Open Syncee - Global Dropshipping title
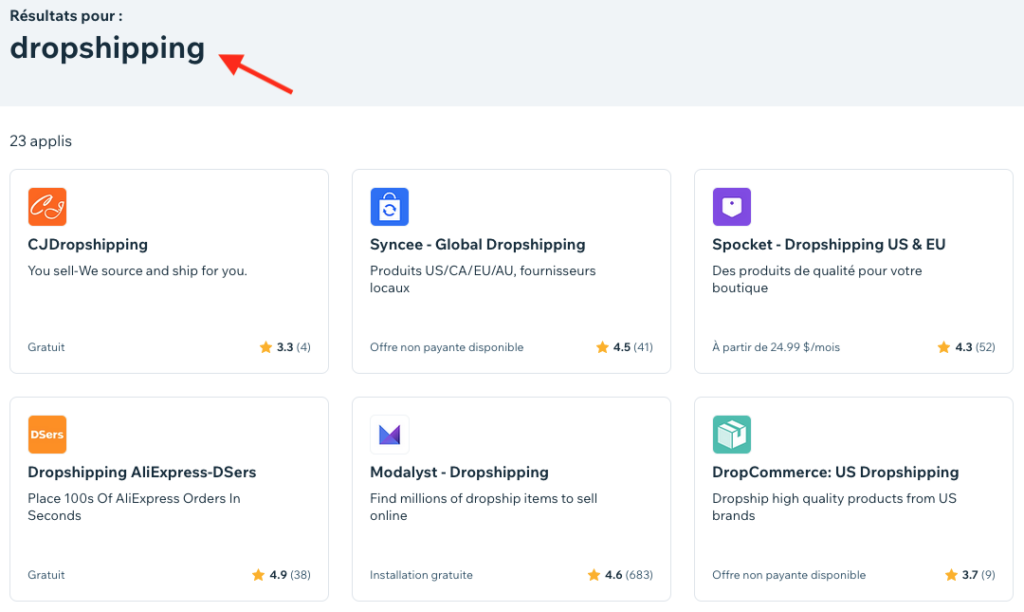The height and width of the screenshot is (612, 1024). coord(477,244)
